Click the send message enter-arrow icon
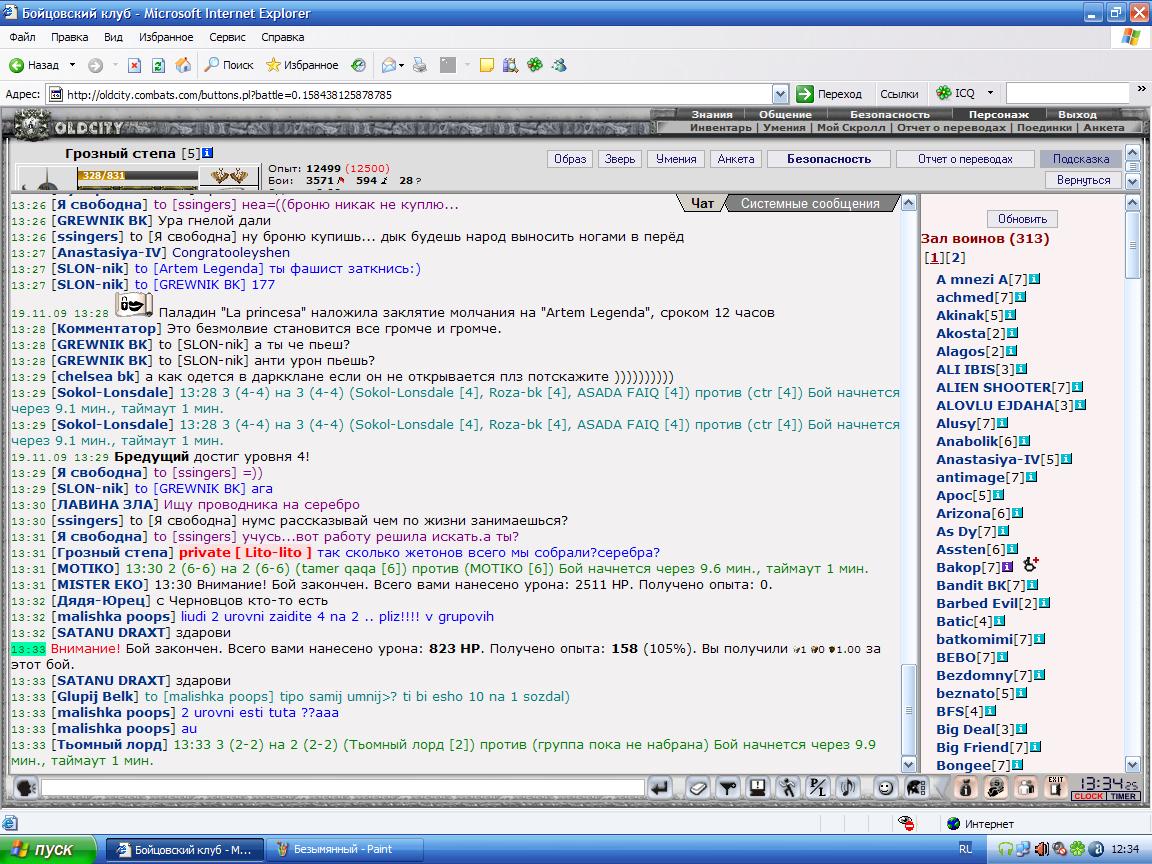The image size is (1152, 864). [x=660, y=788]
